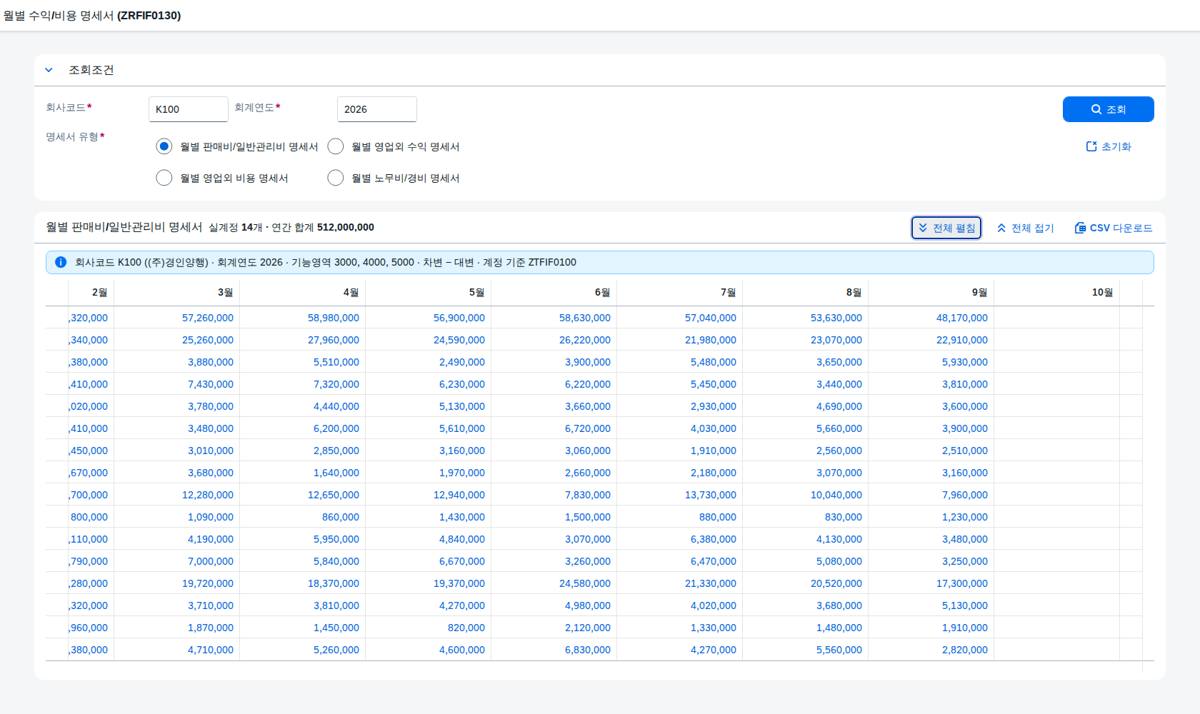The width and height of the screenshot is (1200, 714).
Task: Select 월별 노무비/경비 명세서 radio
Action: coord(336,178)
